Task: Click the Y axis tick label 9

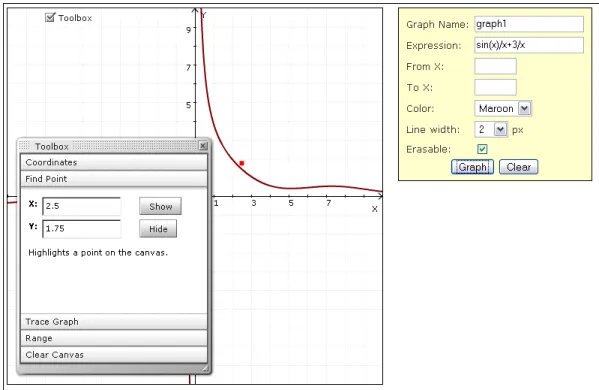Action: pos(188,29)
